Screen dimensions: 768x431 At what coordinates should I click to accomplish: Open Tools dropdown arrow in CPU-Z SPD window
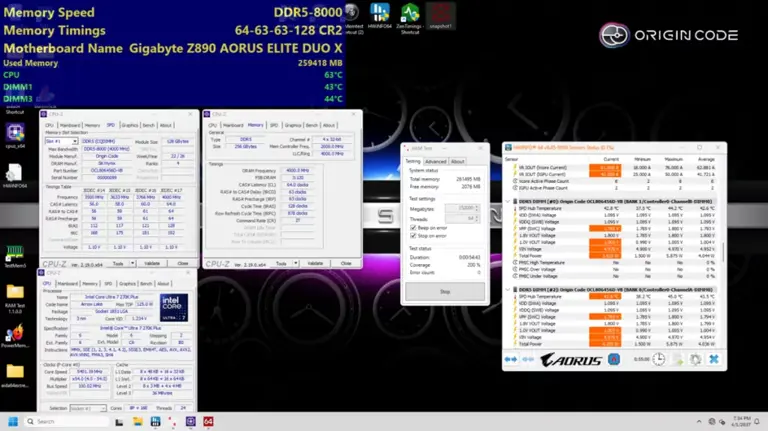coord(133,263)
